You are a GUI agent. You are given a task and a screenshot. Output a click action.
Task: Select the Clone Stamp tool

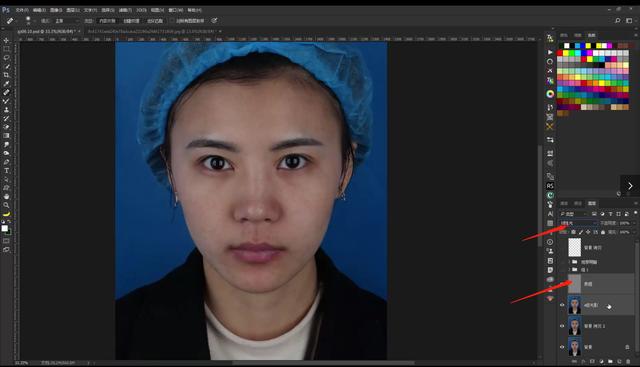pyautogui.click(x=6, y=110)
